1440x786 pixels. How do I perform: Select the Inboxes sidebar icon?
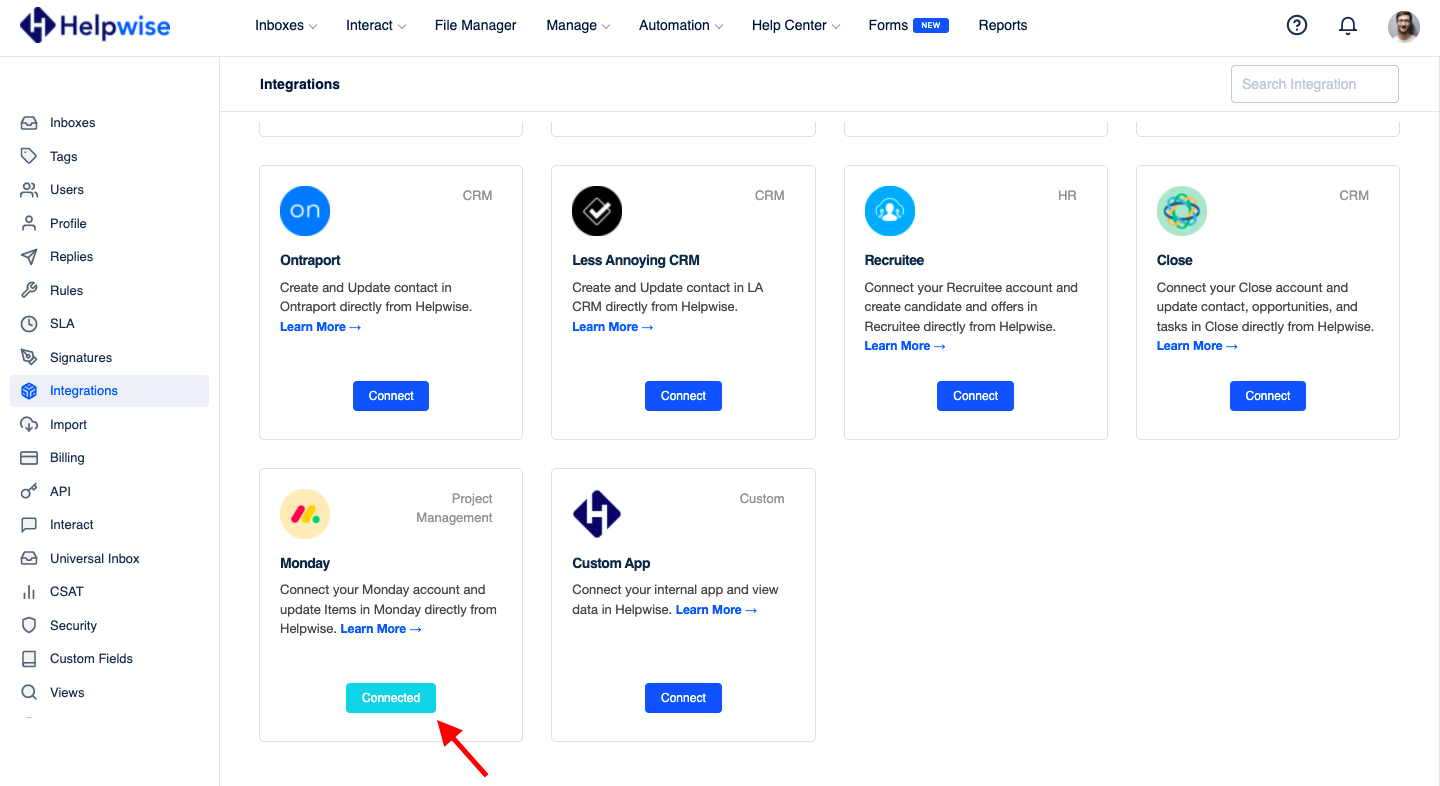pyautogui.click(x=31, y=122)
